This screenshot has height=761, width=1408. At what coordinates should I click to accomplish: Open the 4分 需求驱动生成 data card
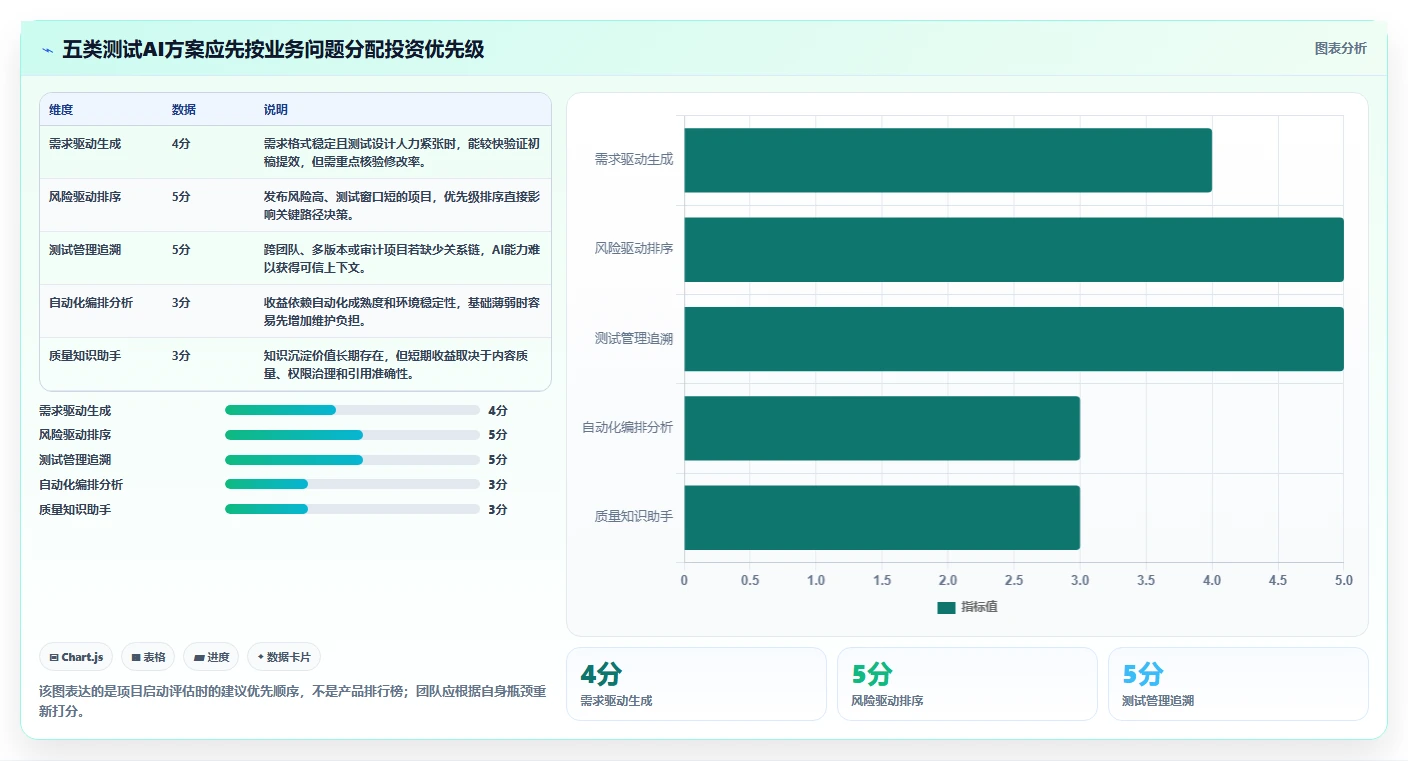pos(696,684)
